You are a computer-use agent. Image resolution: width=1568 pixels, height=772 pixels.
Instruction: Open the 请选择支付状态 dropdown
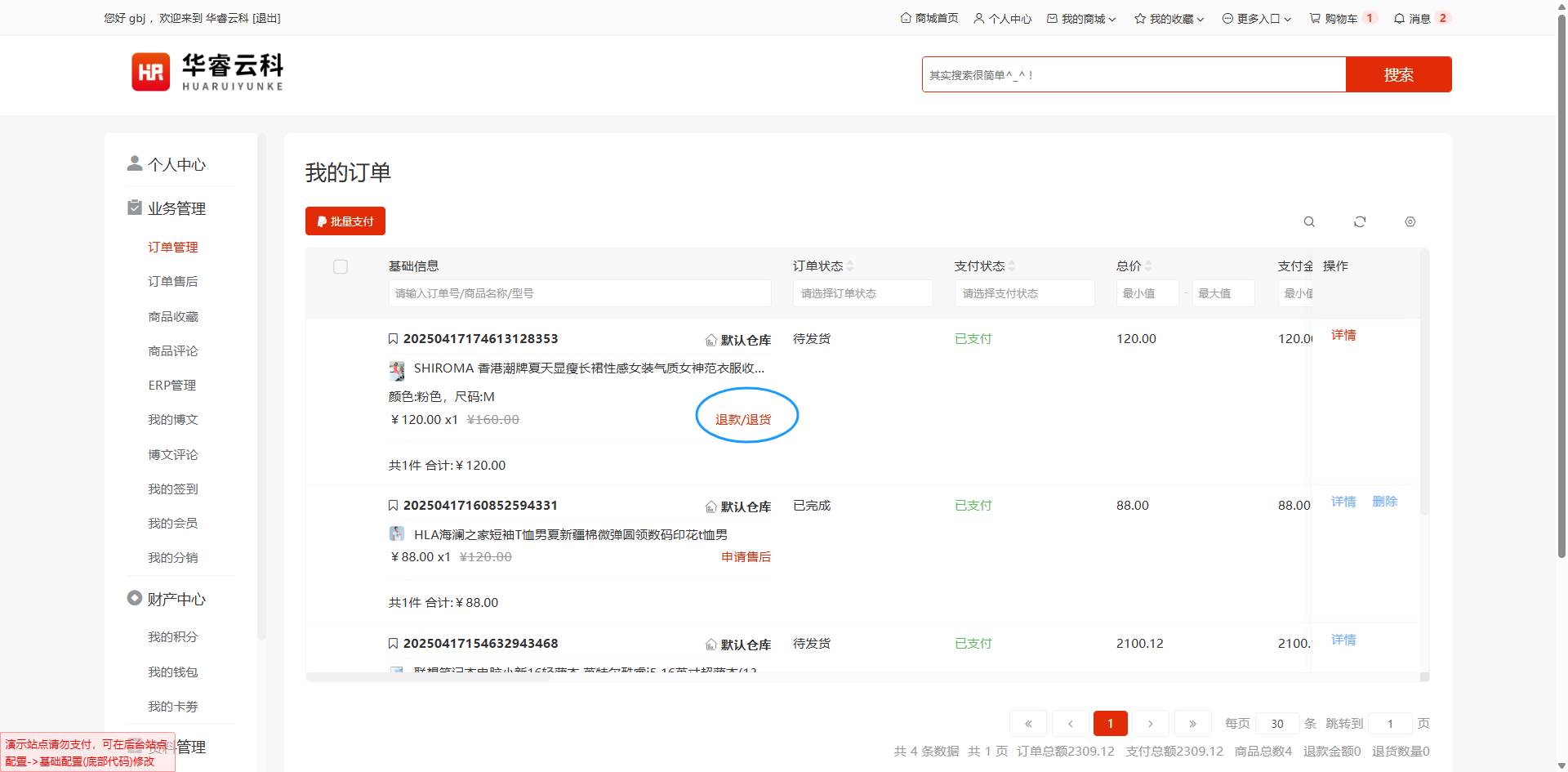1024,293
